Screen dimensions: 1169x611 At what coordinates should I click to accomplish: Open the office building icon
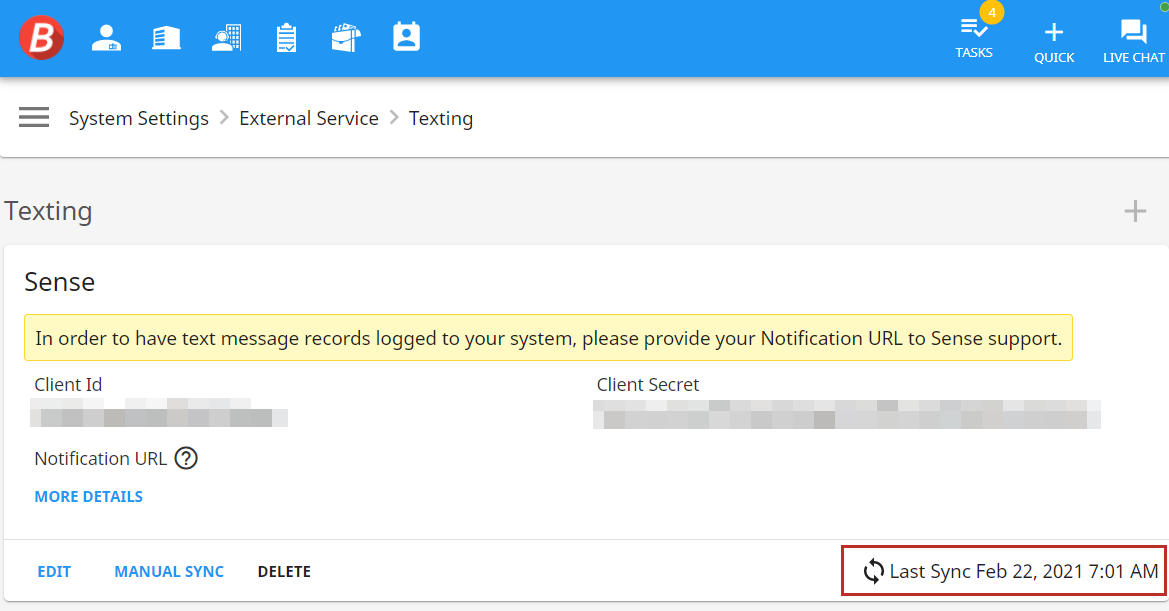(166, 38)
